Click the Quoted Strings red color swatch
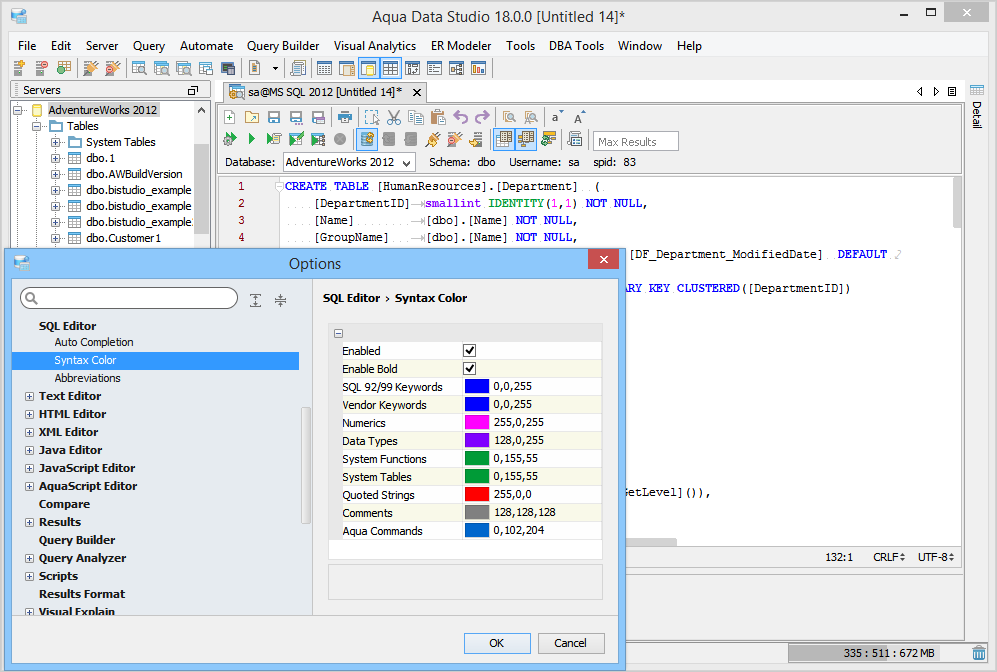The width and height of the screenshot is (997, 672). click(477, 494)
